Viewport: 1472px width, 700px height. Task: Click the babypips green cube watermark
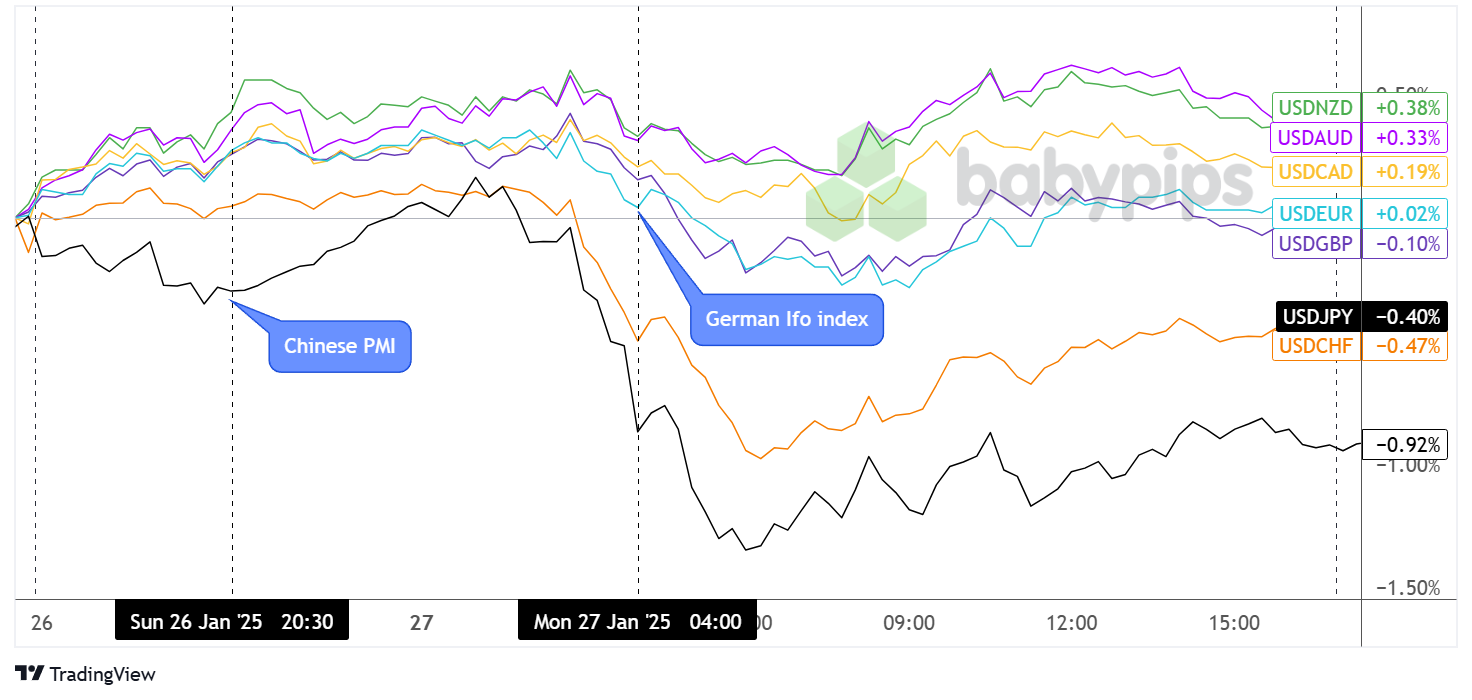point(864,182)
